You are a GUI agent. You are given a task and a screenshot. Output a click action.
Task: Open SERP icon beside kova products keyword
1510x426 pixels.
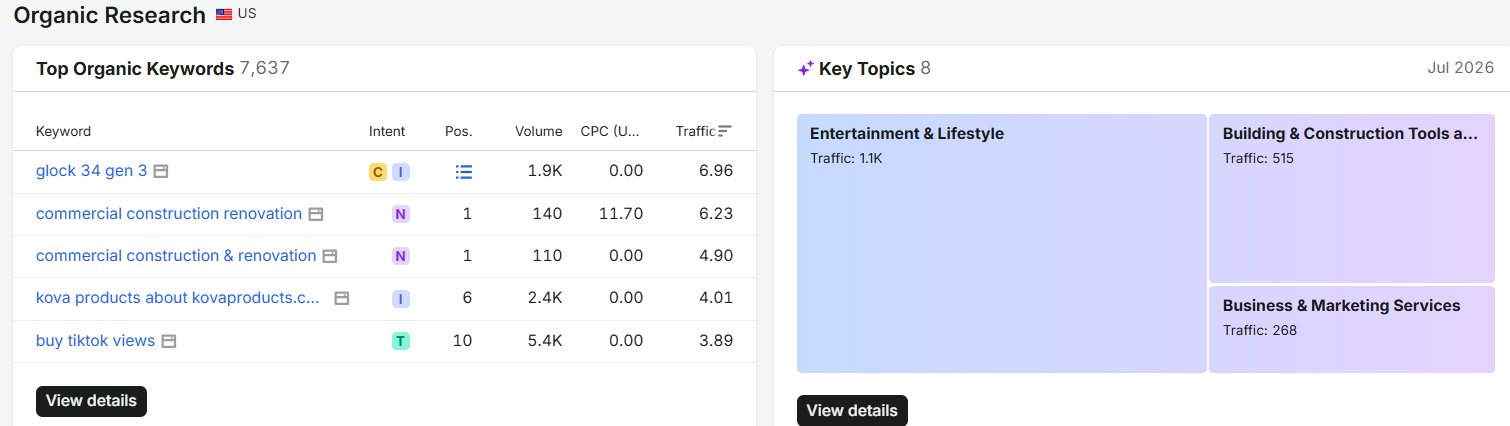pos(342,298)
